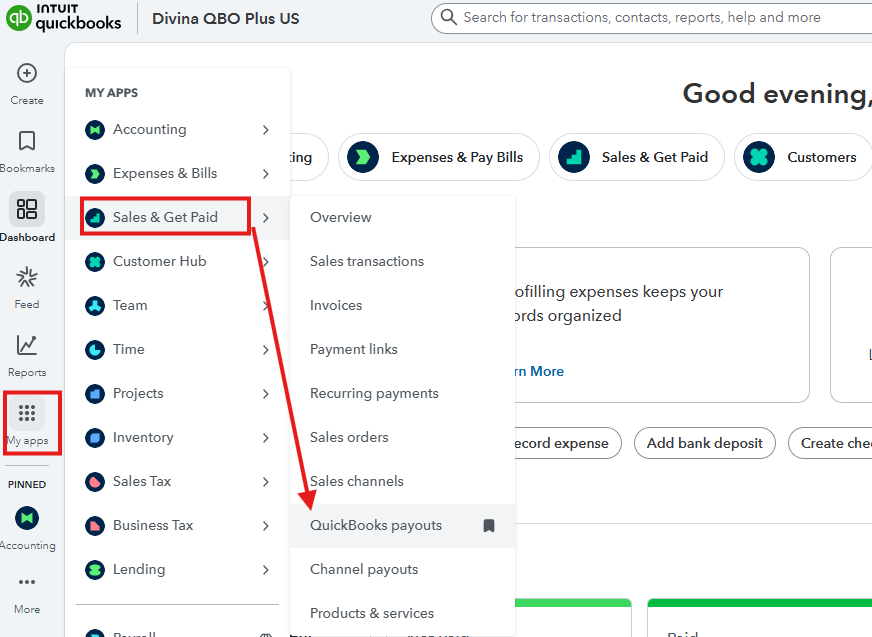The height and width of the screenshot is (637, 872).
Task: Open Sales orders from the submenu
Action: (x=402, y=437)
